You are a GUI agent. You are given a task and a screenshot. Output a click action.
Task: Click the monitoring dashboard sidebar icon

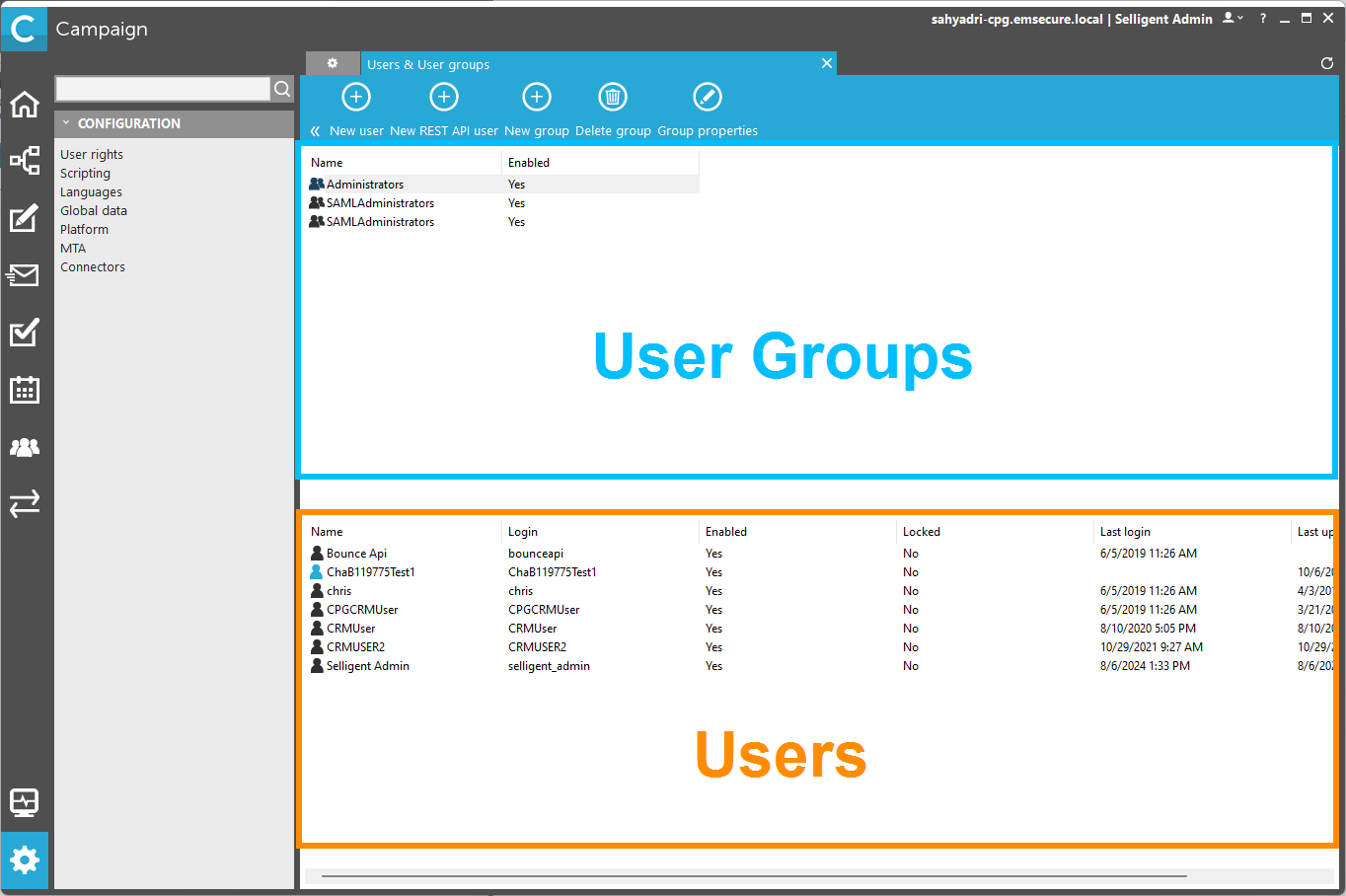(x=25, y=802)
